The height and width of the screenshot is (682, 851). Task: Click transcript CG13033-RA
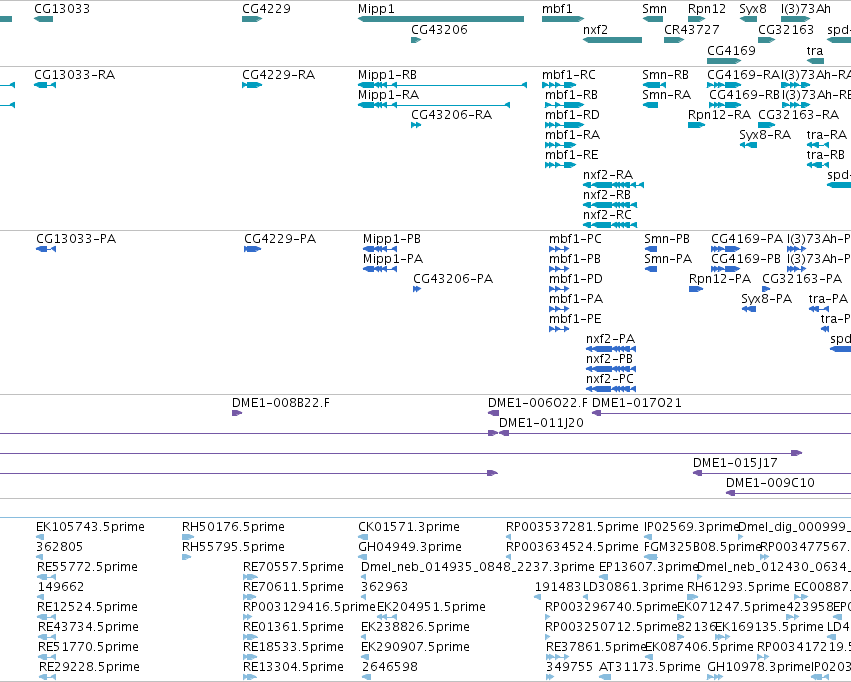[74, 74]
